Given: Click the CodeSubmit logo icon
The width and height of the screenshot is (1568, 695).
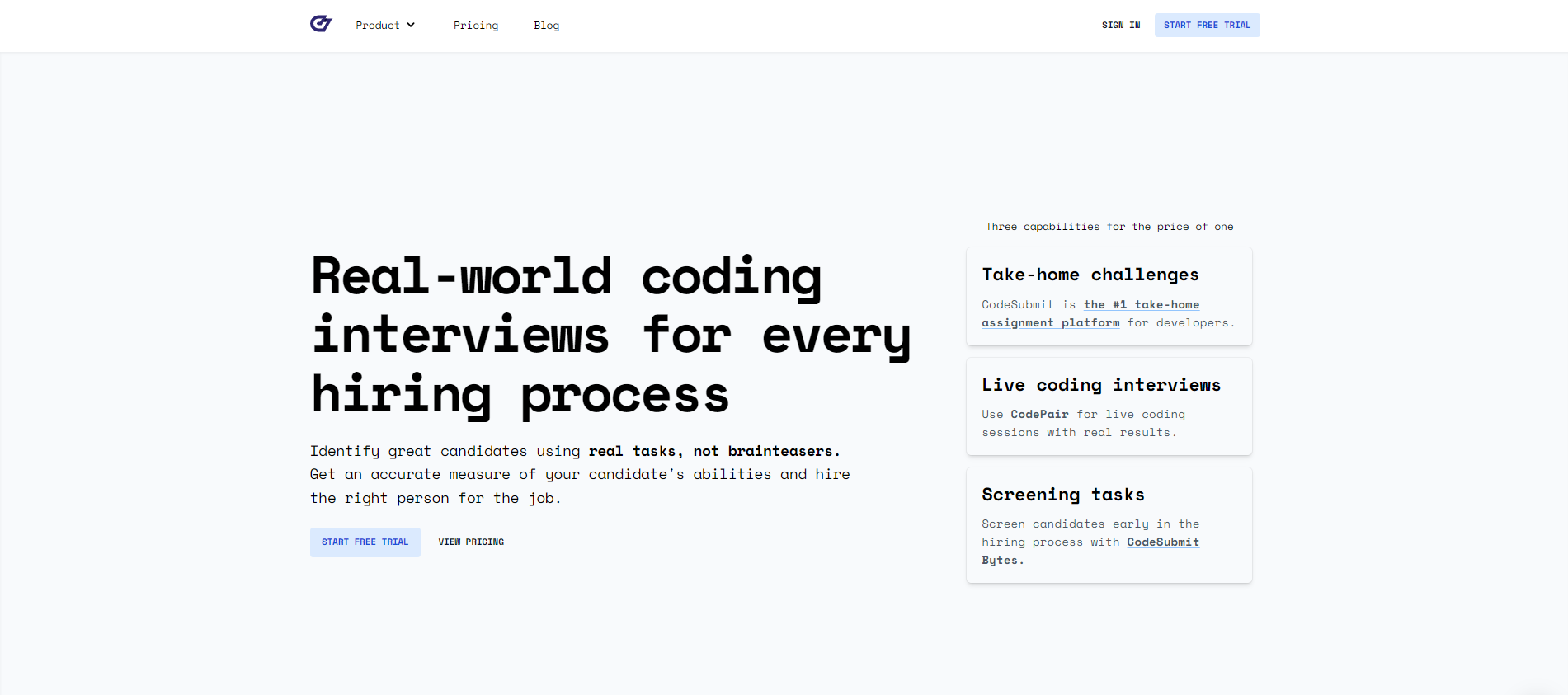Looking at the screenshot, I should point(321,24).
